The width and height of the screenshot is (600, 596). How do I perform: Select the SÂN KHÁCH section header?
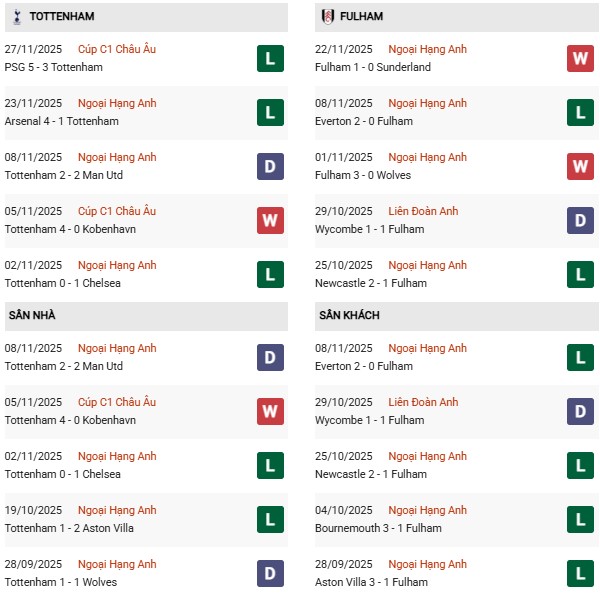tap(350, 316)
